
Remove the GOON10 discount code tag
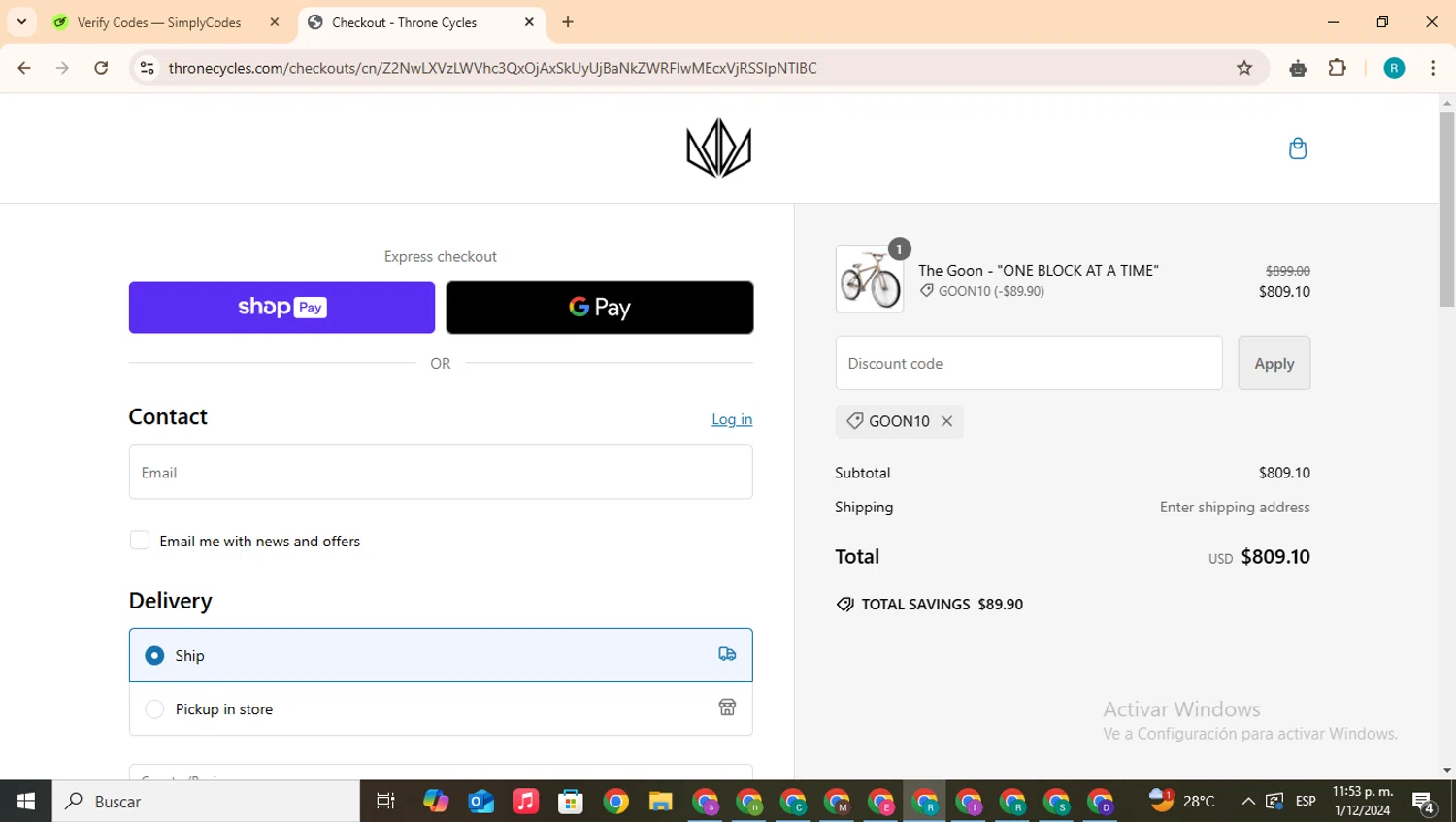tap(946, 421)
